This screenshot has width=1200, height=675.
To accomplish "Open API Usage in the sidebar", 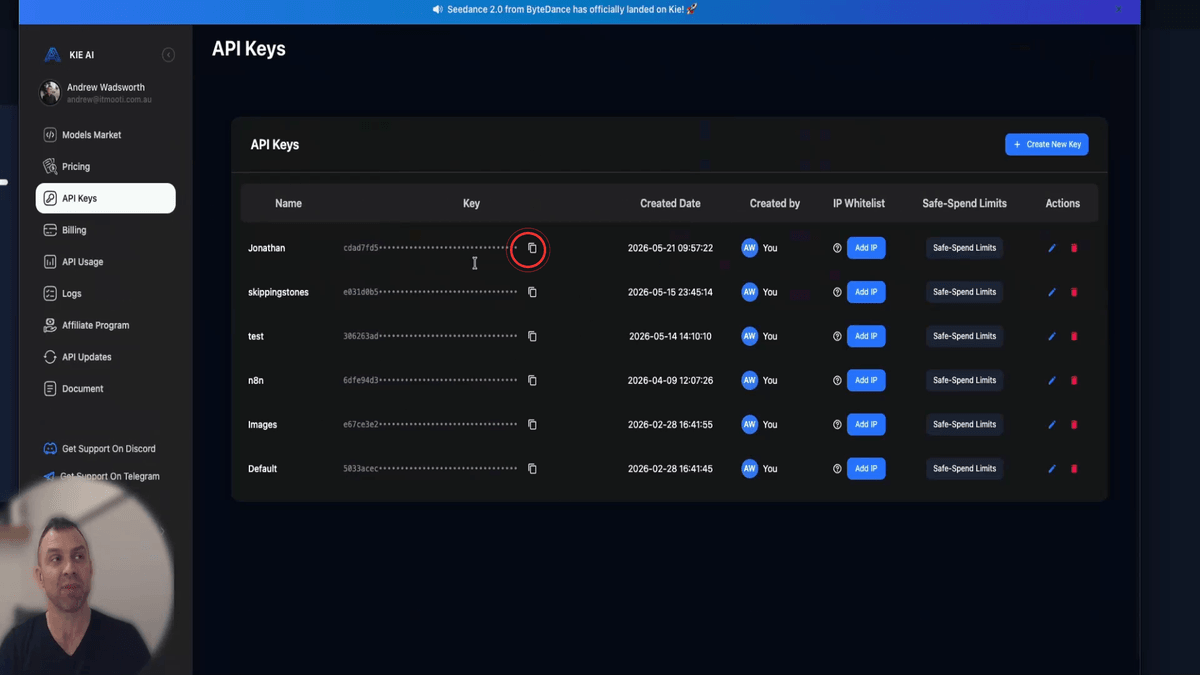I will click(105, 262).
